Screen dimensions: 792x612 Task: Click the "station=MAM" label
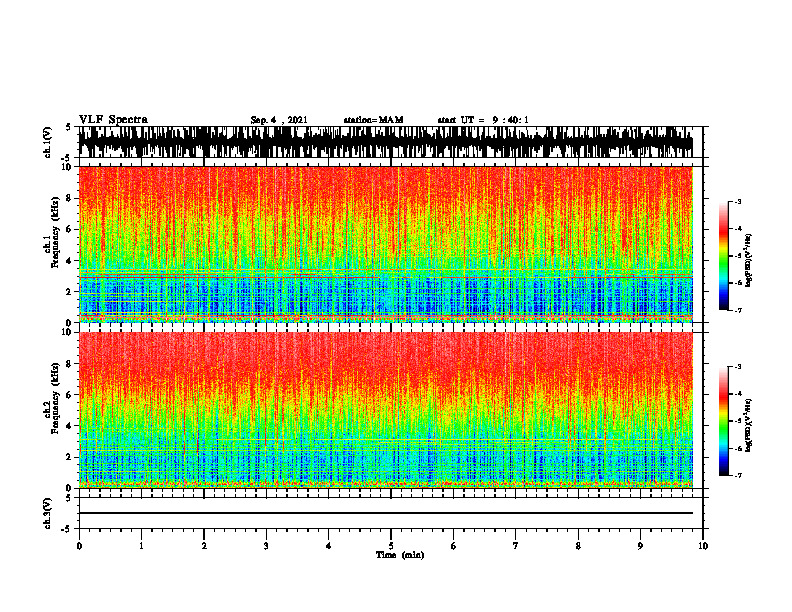(x=373, y=120)
